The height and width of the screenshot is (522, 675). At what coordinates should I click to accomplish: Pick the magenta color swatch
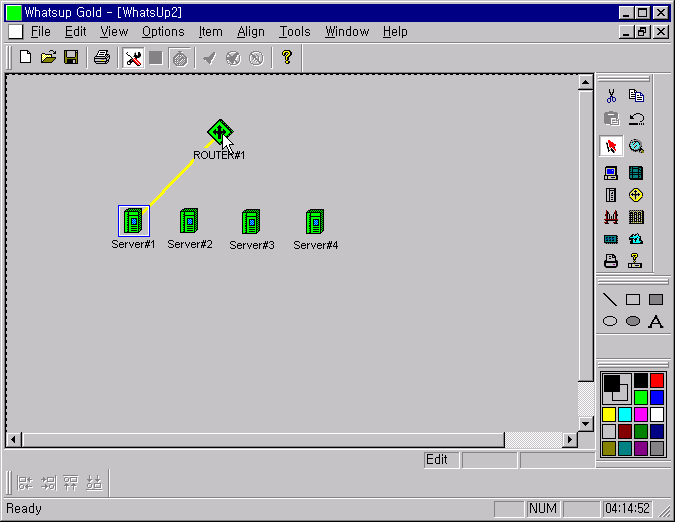(641, 414)
